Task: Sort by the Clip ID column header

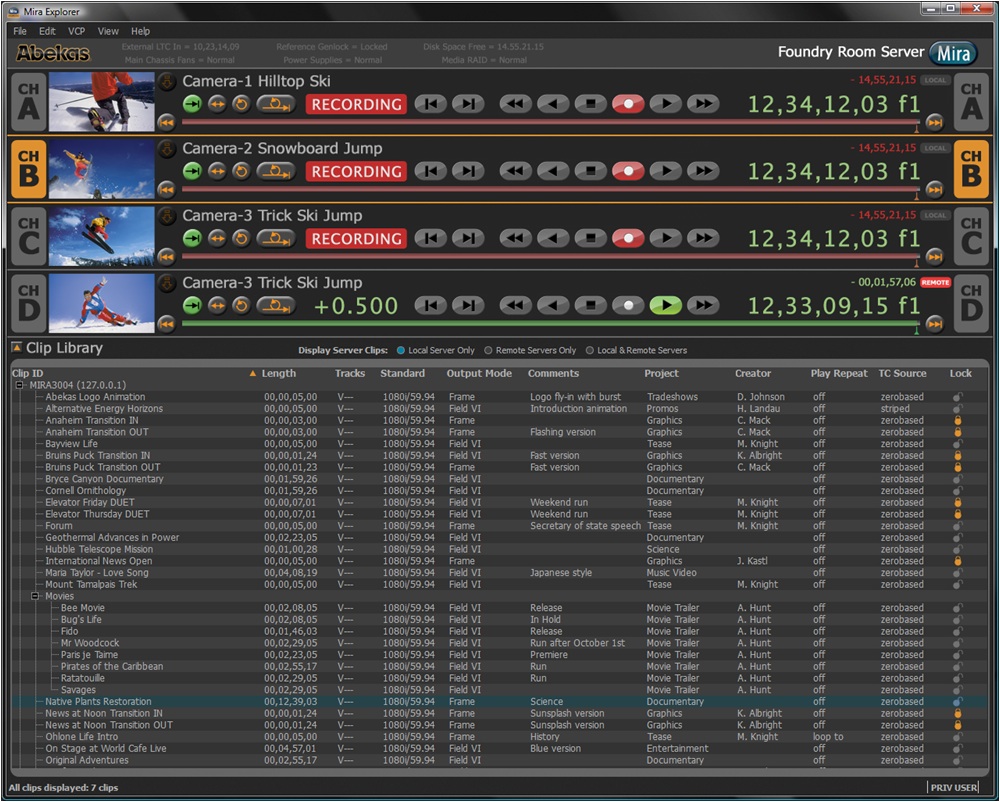Action: click(27, 374)
